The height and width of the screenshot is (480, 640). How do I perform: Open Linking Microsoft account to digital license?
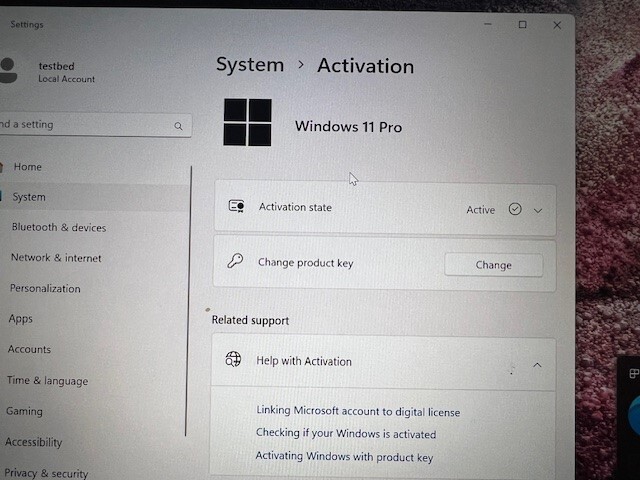tap(358, 411)
